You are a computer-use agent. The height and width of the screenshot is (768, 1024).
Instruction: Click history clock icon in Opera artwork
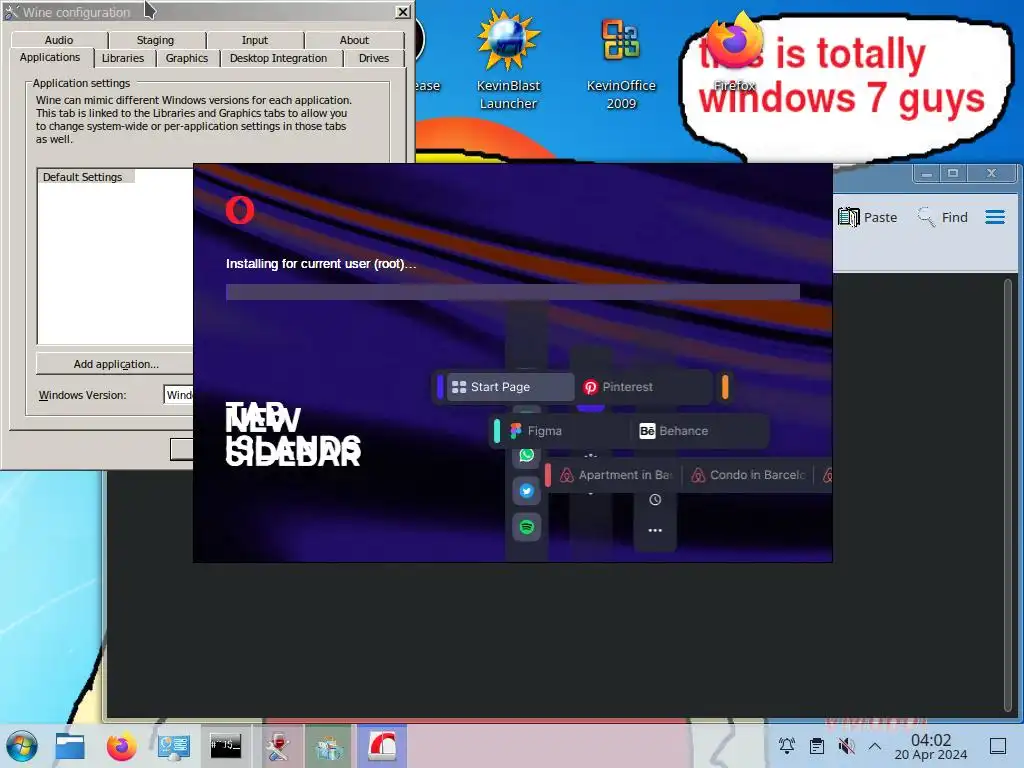pyautogui.click(x=655, y=500)
